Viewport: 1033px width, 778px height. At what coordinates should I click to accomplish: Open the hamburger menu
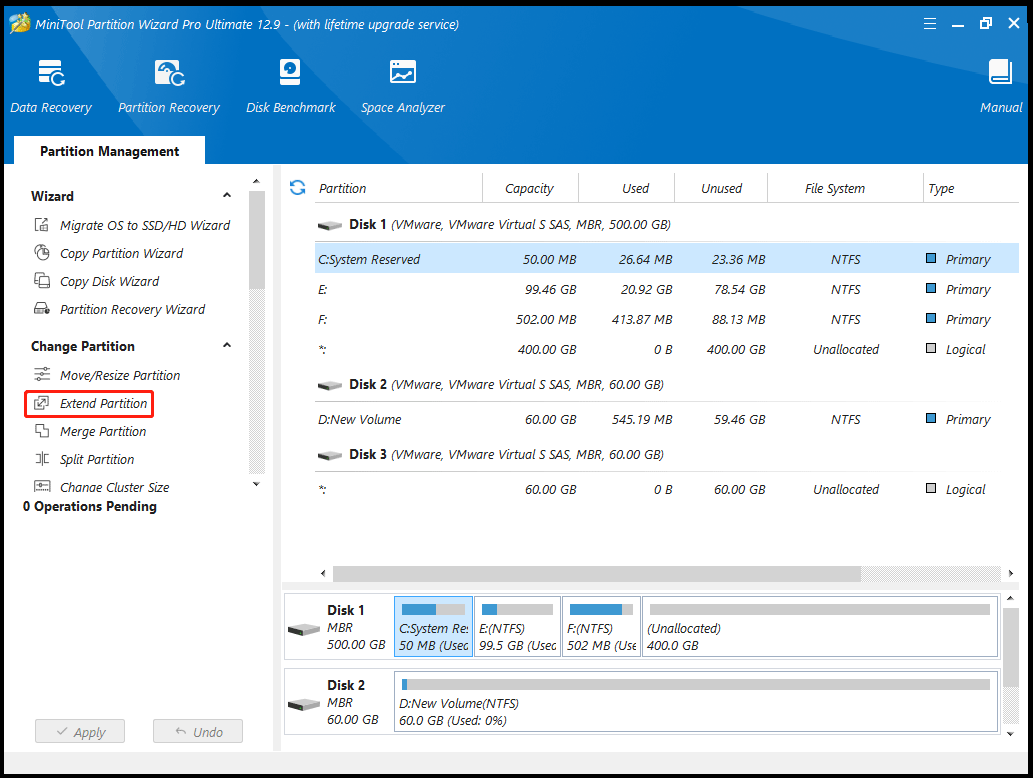point(930,22)
